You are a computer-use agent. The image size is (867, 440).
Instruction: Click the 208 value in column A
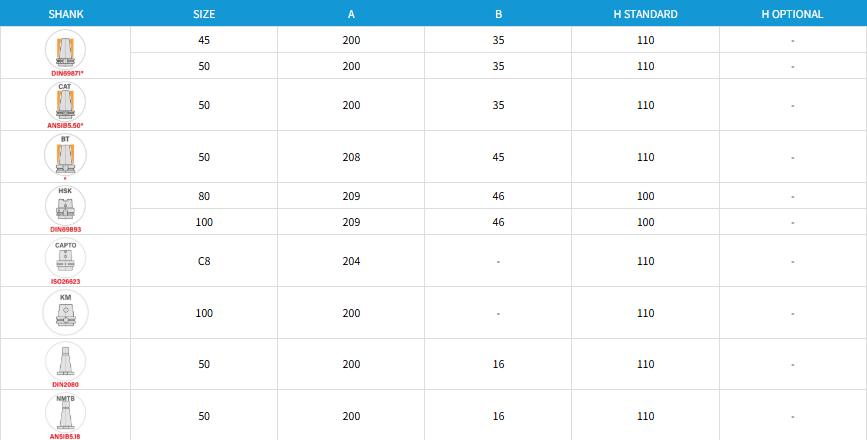(x=351, y=157)
